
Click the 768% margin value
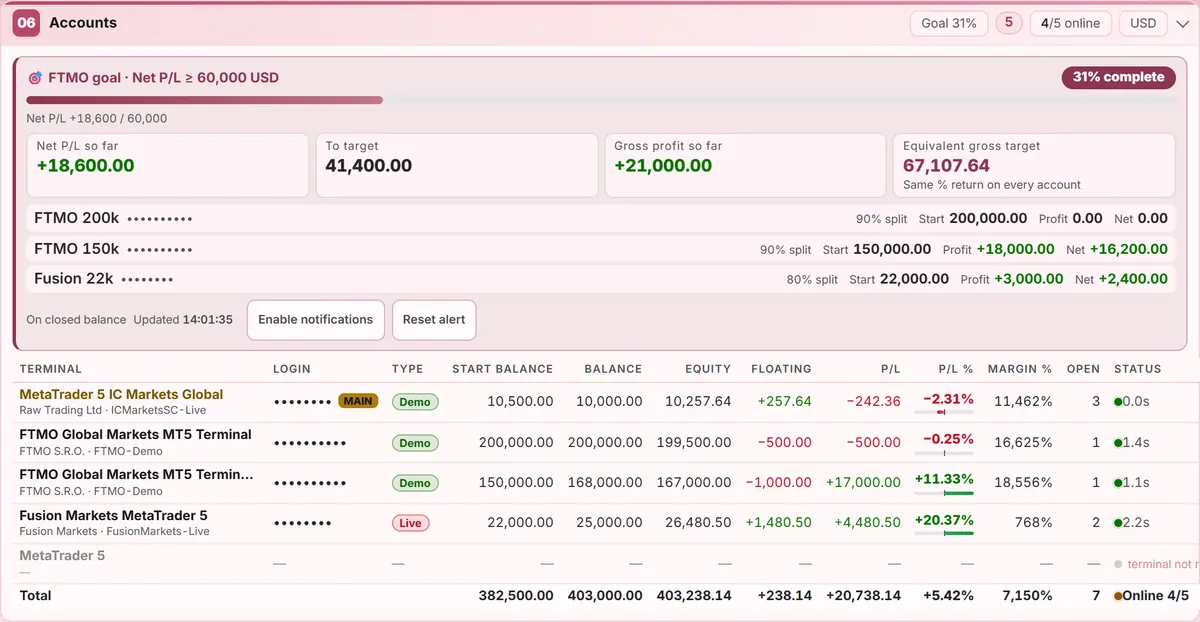[1032, 523]
